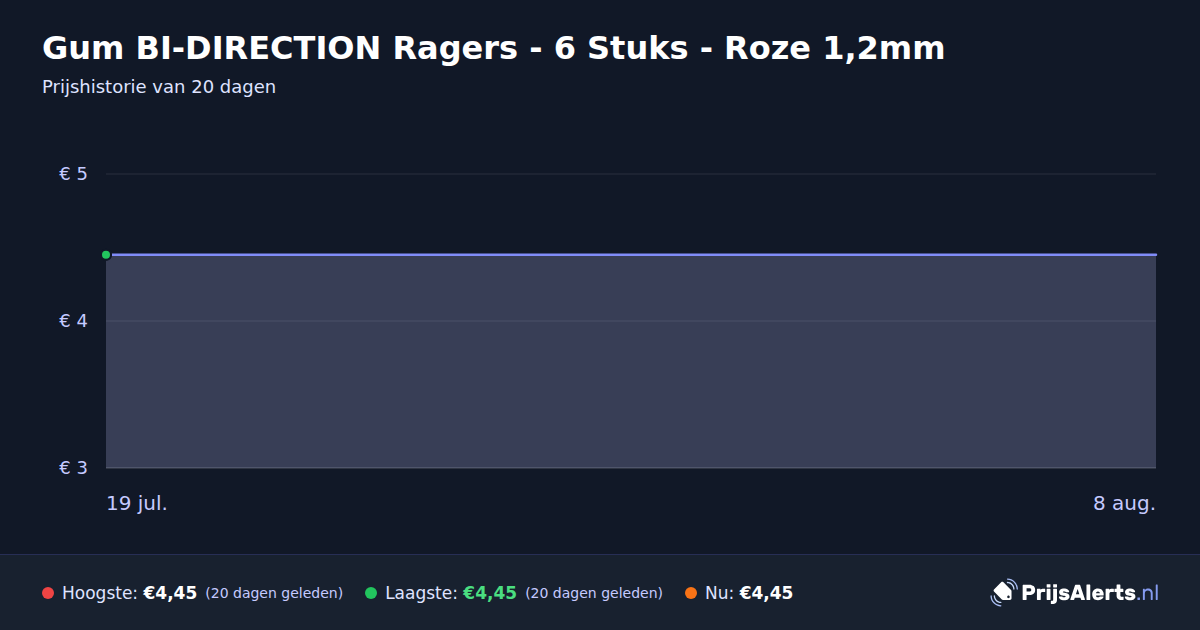Click the 20 dagen geleden note after Laagste
The image size is (1200, 630).
tap(594, 593)
